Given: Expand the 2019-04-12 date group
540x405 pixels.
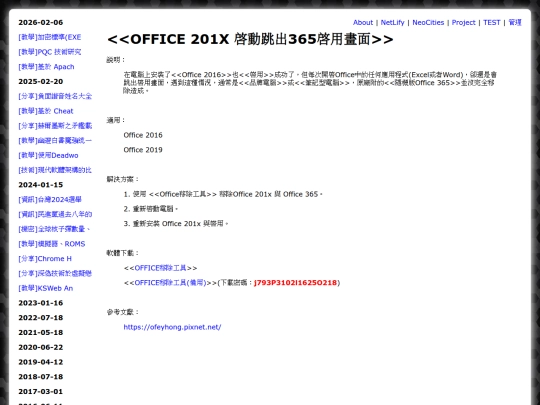Looking at the screenshot, I should [x=41, y=362].
